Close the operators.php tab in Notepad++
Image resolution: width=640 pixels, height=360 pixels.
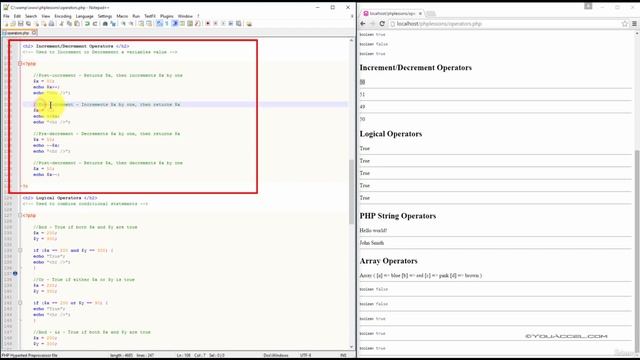point(34,33)
